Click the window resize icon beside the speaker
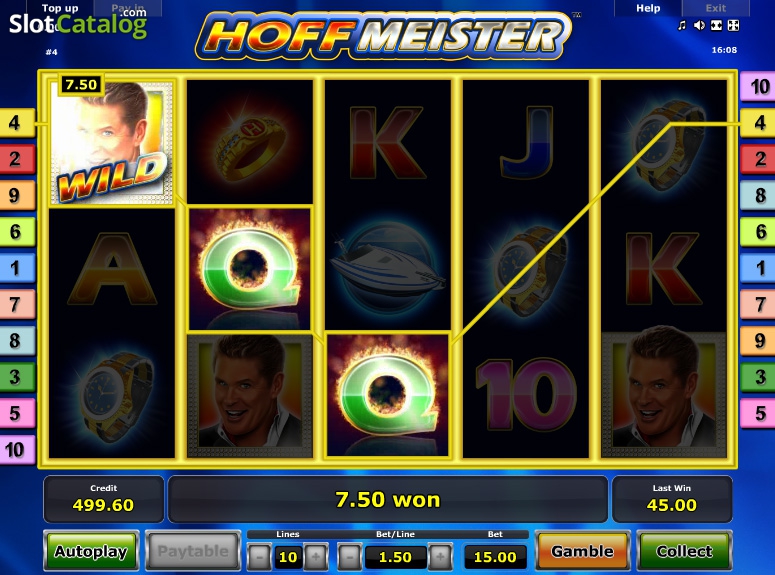Screen dimensions: 775x575 click(x=716, y=25)
